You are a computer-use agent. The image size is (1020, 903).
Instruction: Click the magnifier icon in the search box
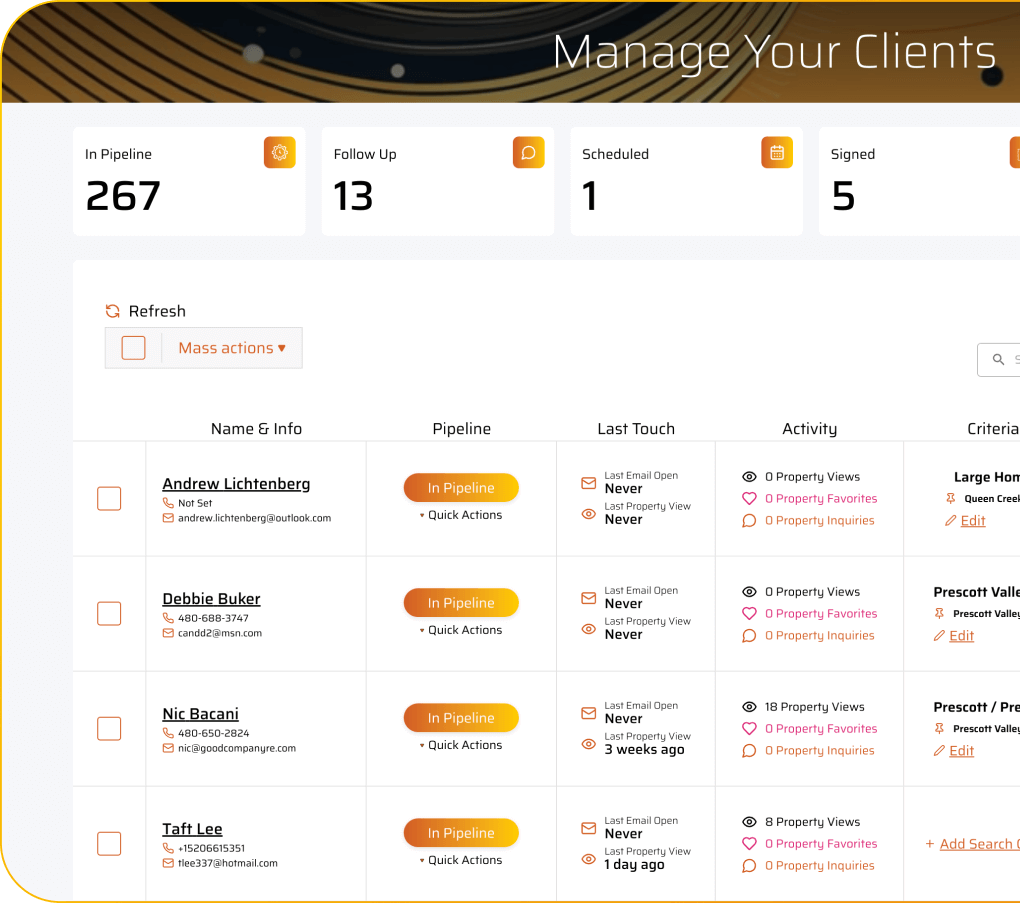[x=997, y=359]
